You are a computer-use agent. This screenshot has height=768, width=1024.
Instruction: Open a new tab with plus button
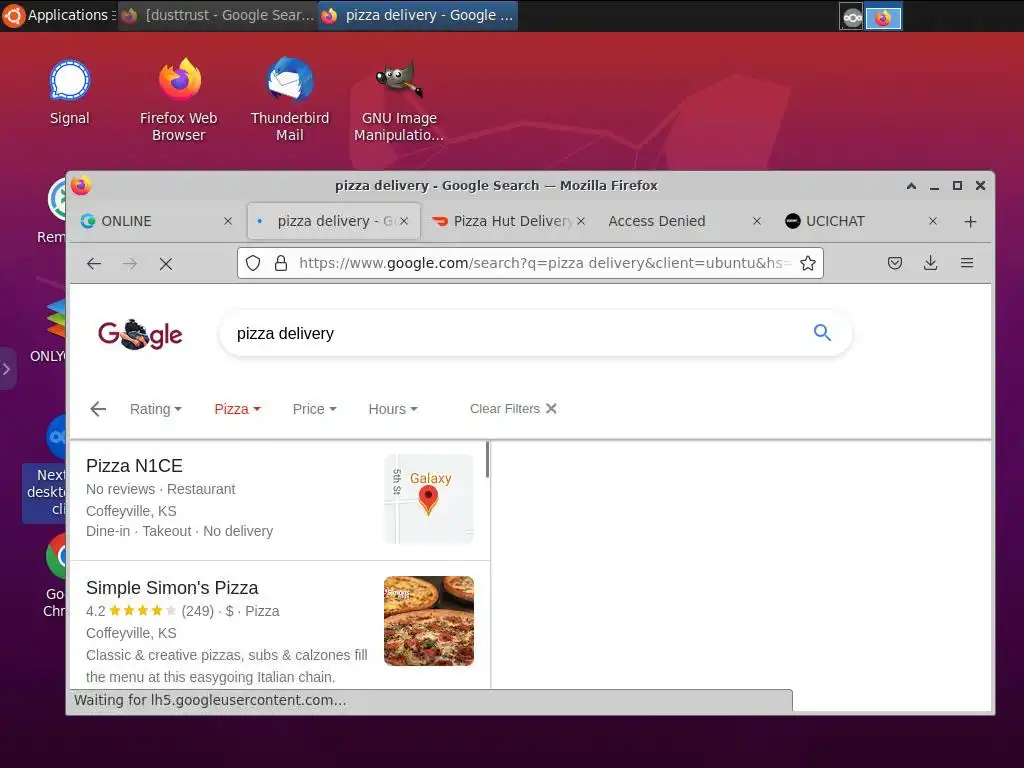coord(970,222)
